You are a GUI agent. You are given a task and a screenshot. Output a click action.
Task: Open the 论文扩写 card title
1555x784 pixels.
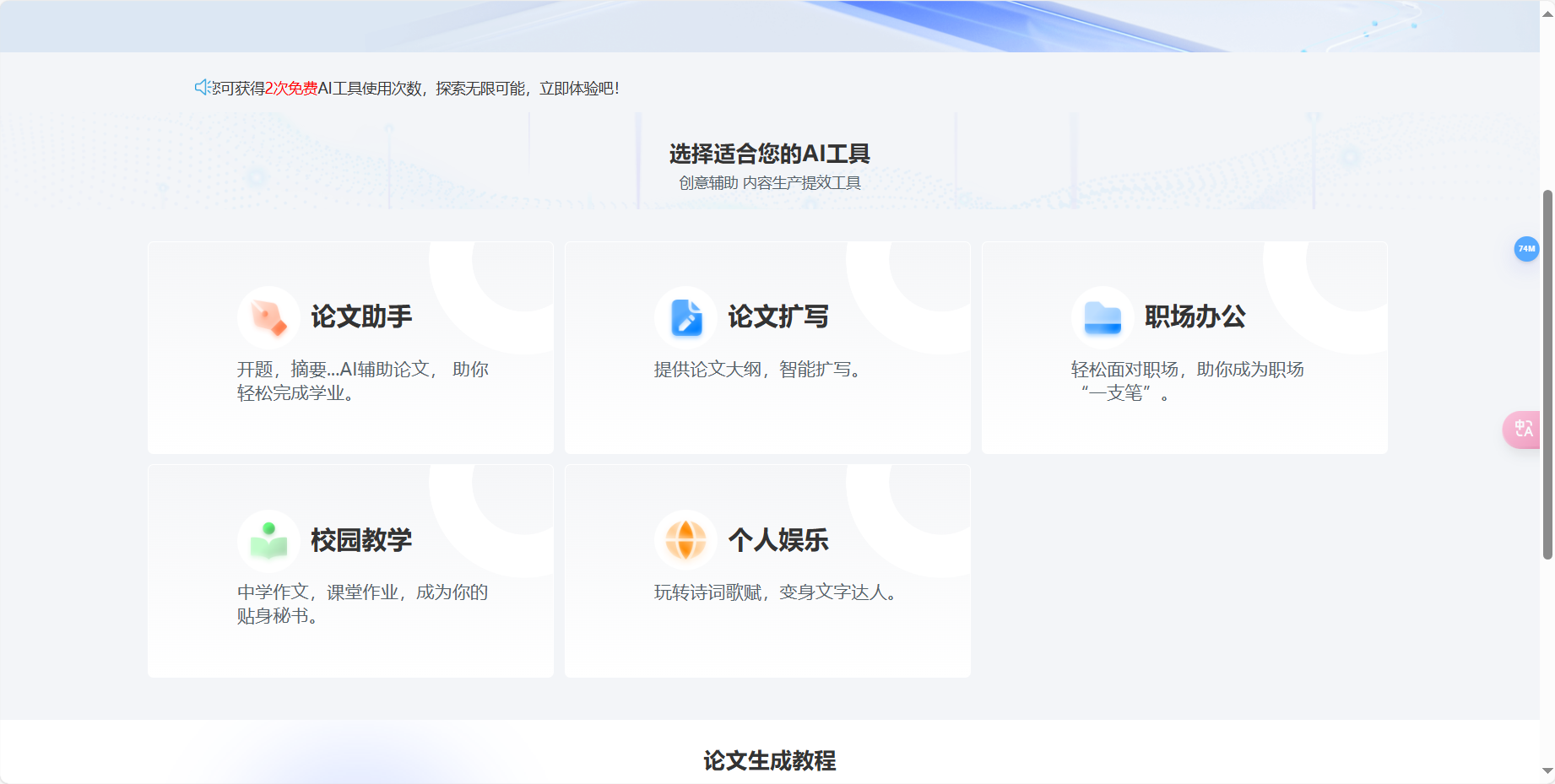tap(778, 316)
